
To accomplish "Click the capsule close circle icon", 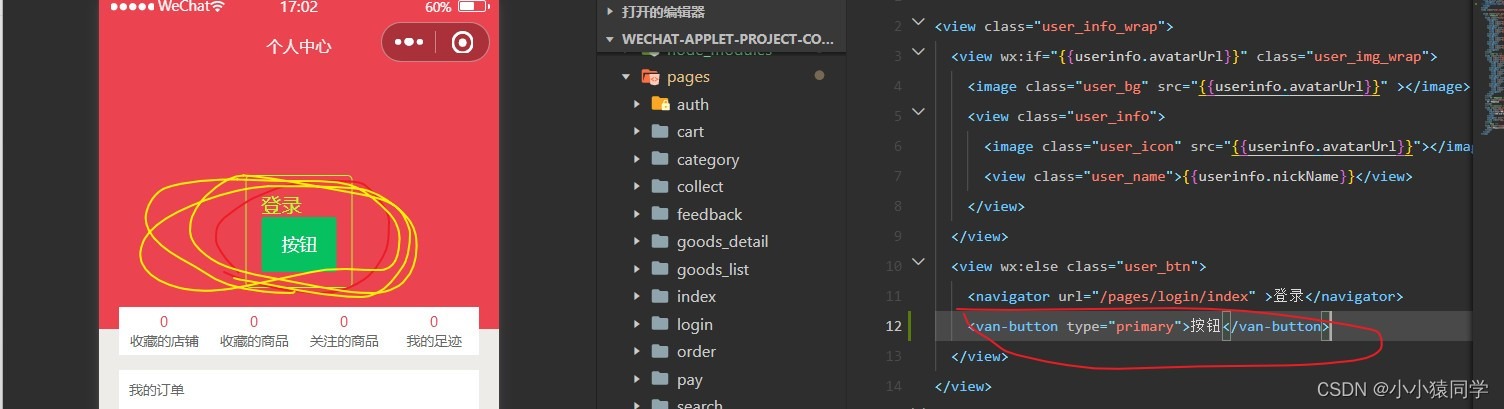I will 462,43.
